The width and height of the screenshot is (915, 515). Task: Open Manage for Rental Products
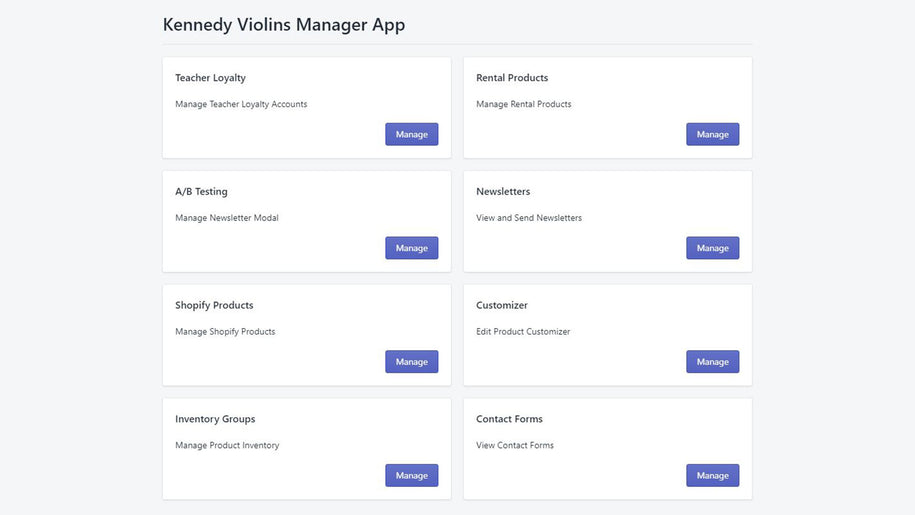coord(713,134)
